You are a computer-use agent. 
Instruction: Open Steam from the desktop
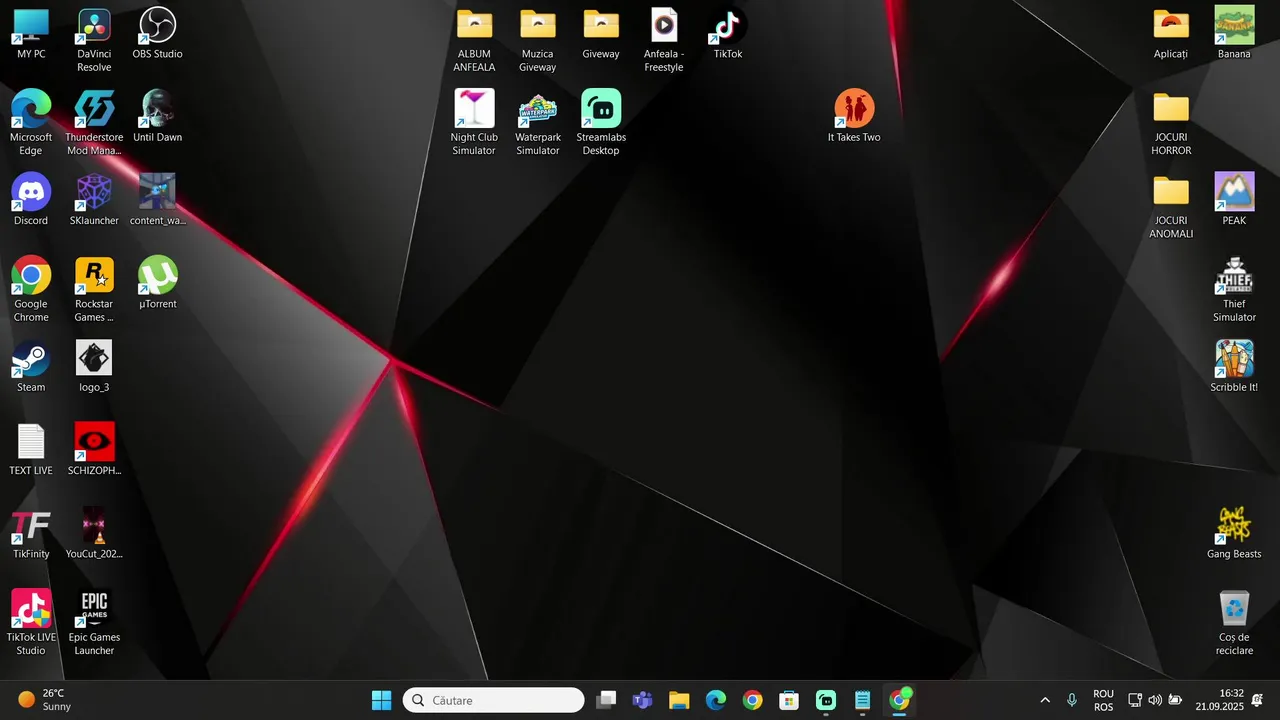tap(31, 367)
